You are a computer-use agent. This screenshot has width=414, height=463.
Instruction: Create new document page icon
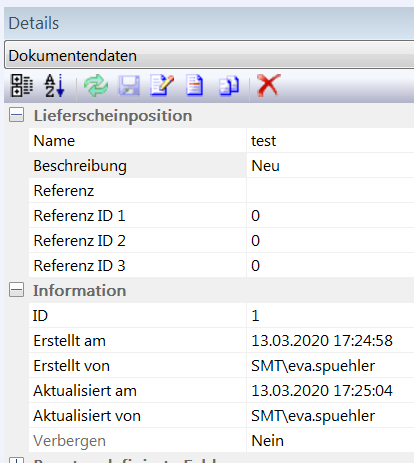[x=195, y=86]
